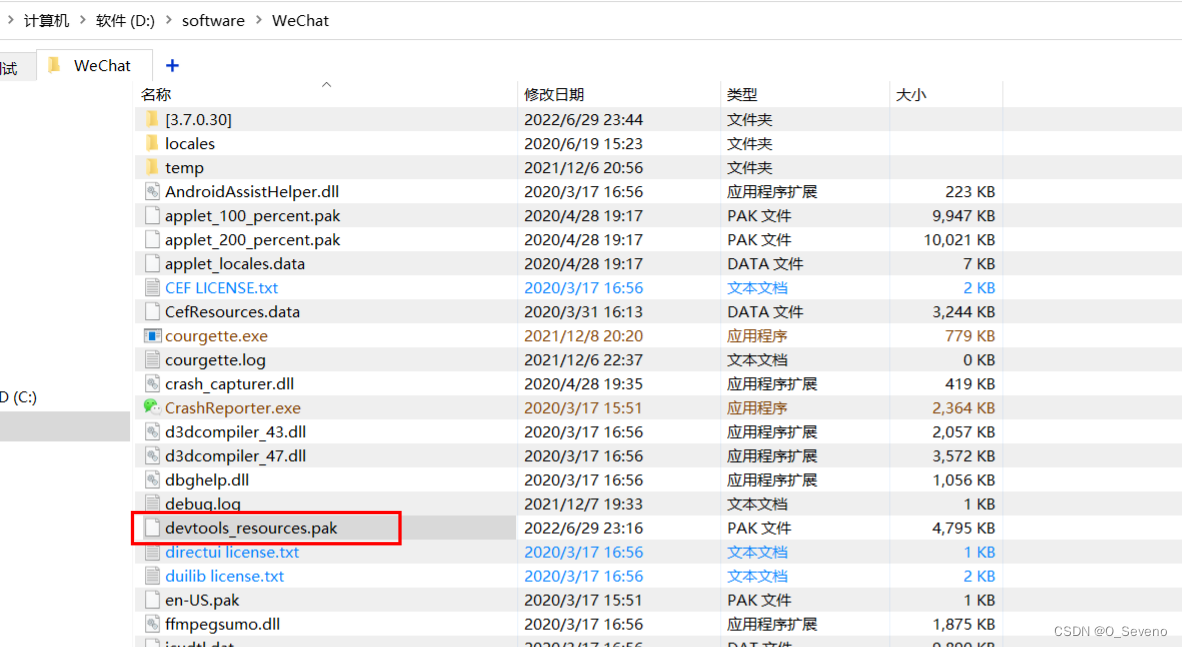This screenshot has width=1182, height=647.
Task: Click devtools_resources.pak file icon
Action: tap(152, 528)
